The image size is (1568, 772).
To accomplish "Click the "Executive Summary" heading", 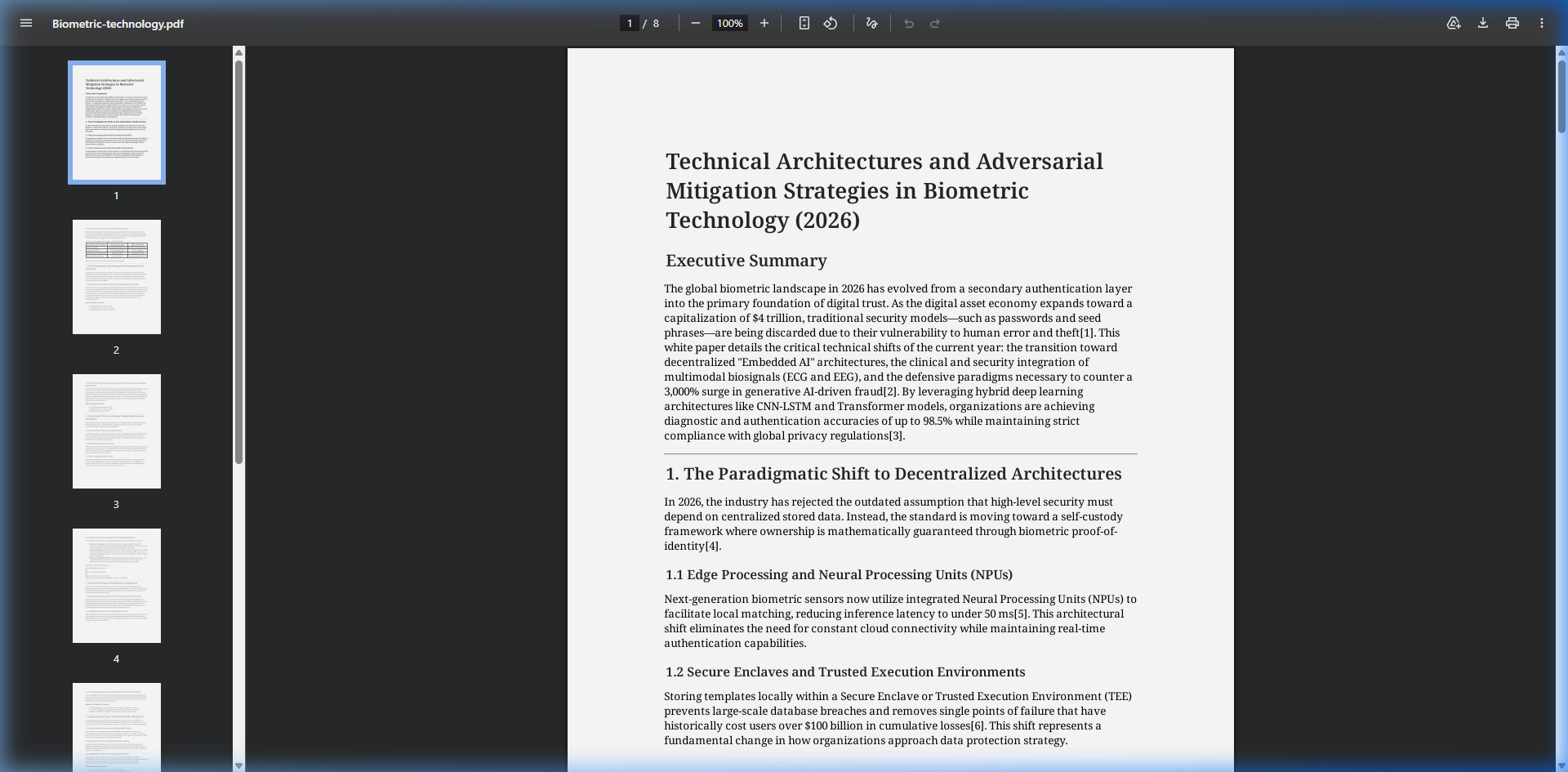I will pyautogui.click(x=746, y=261).
